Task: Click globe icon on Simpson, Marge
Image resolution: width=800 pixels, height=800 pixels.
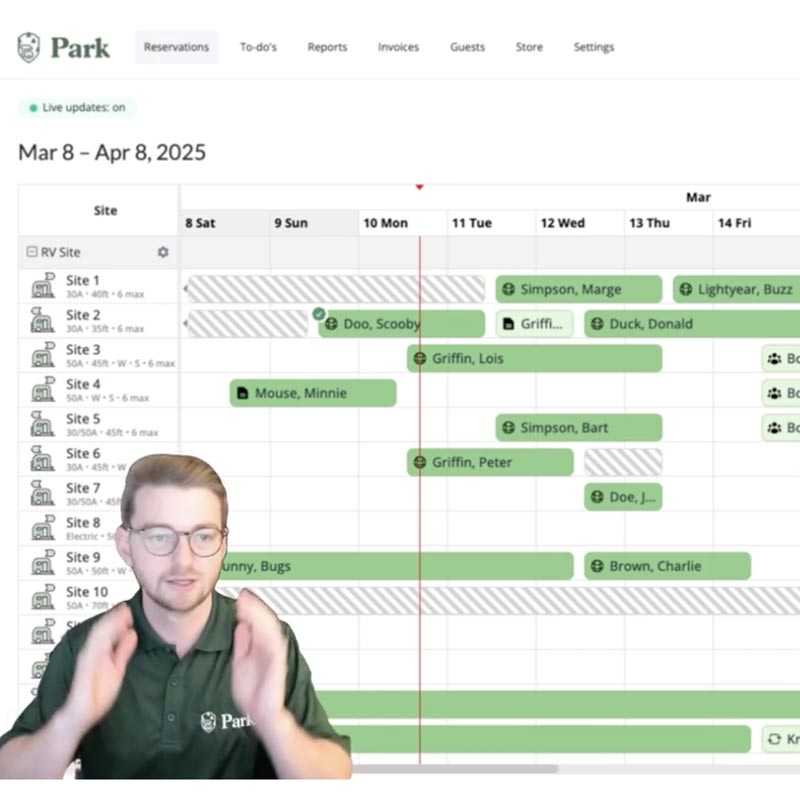Action: pos(508,289)
